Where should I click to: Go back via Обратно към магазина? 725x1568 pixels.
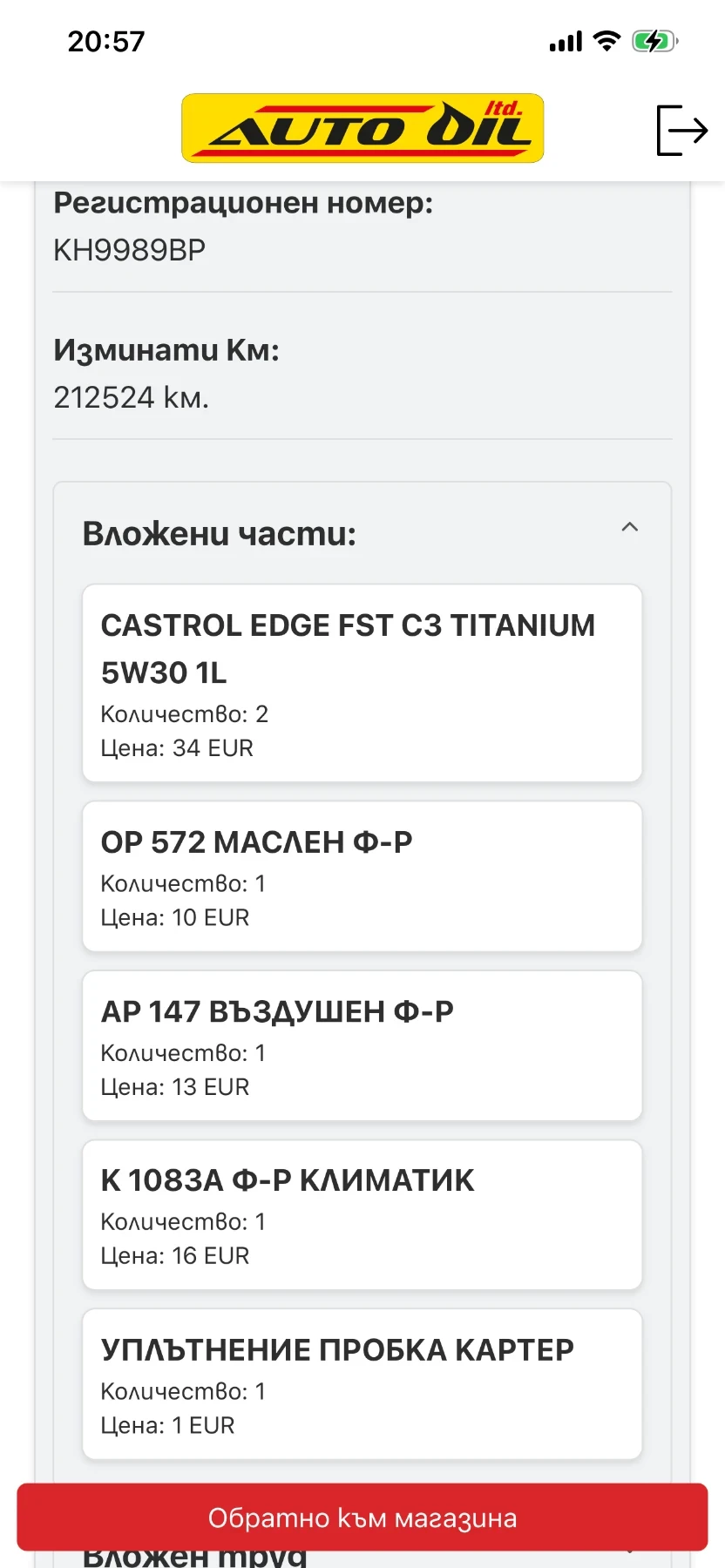click(x=362, y=1517)
